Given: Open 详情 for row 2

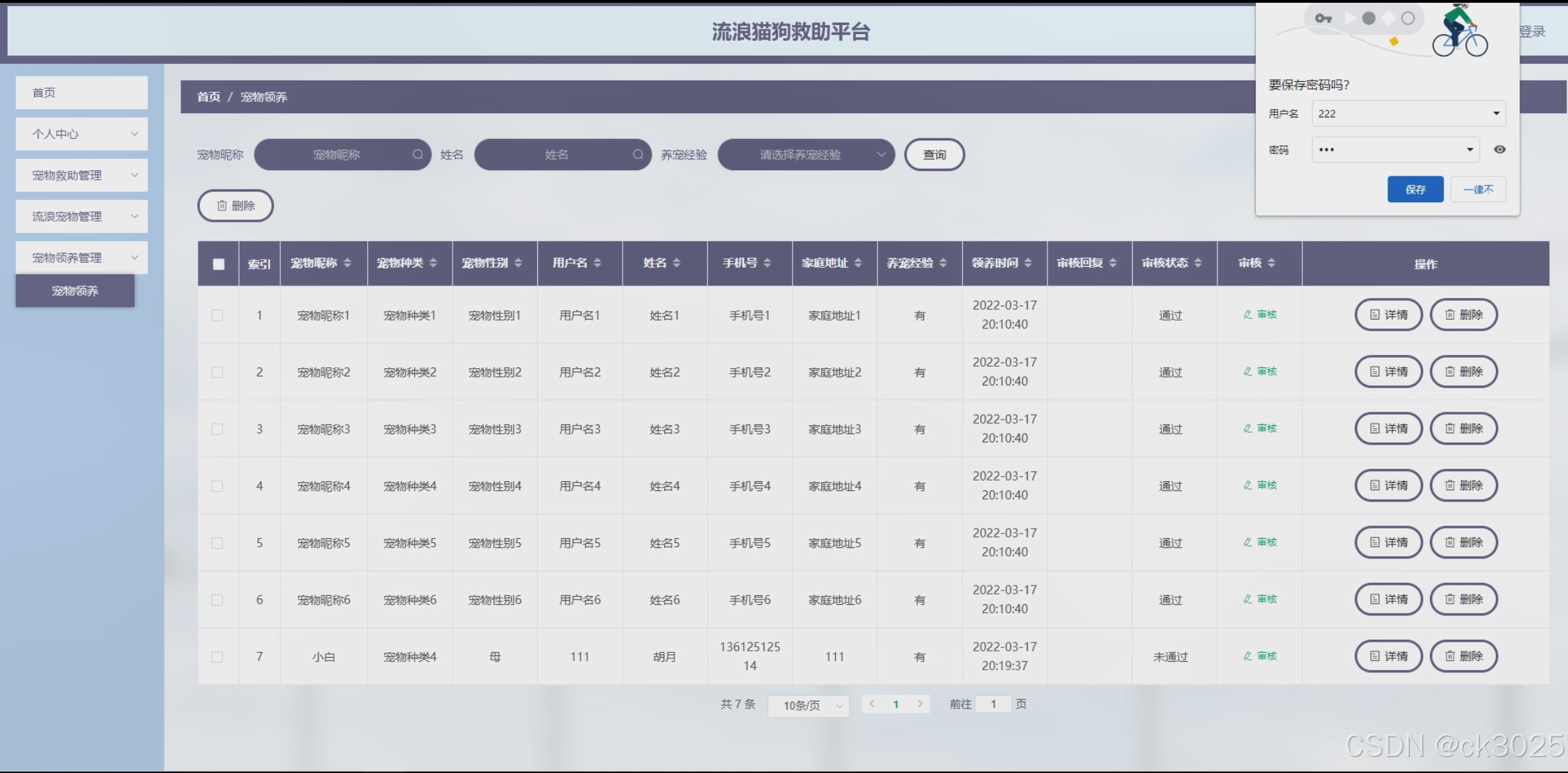Looking at the screenshot, I should [x=1388, y=372].
